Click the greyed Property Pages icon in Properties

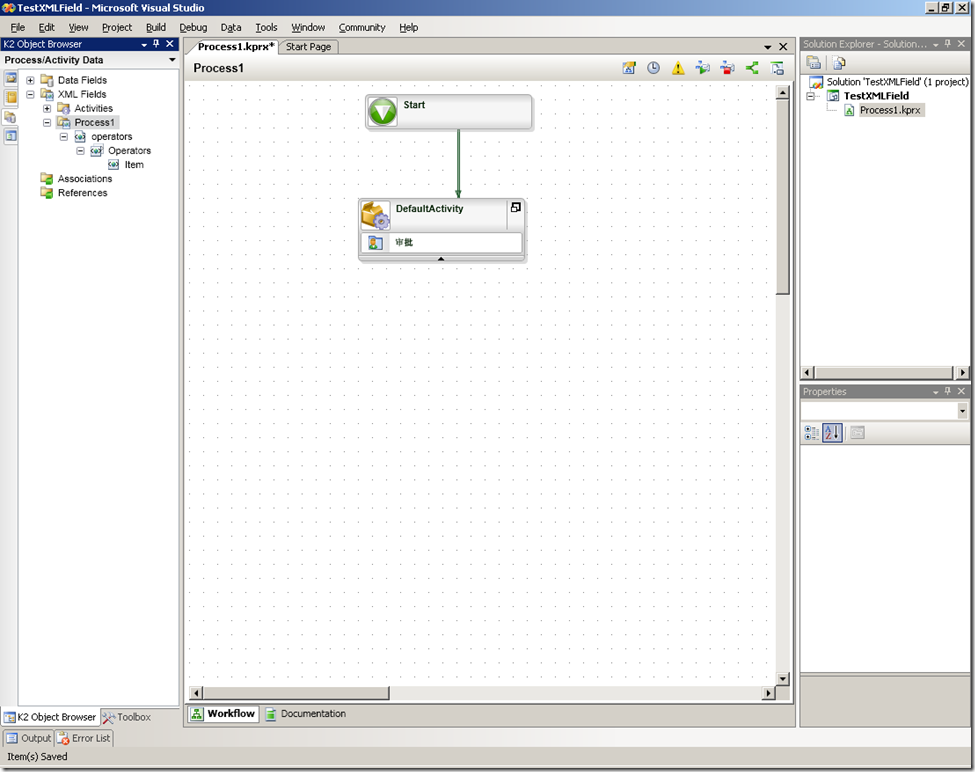pos(857,433)
